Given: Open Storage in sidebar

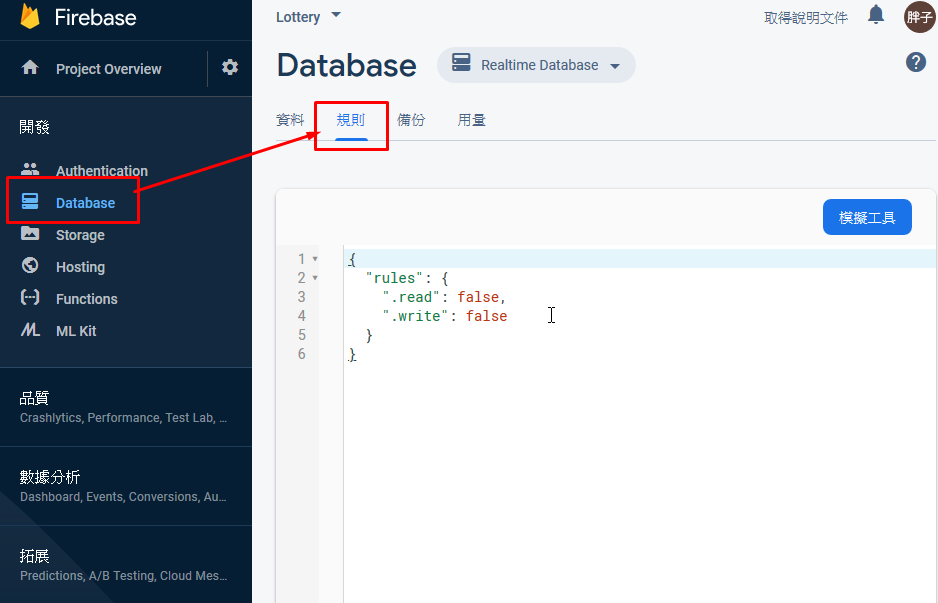Looking at the screenshot, I should [x=80, y=235].
